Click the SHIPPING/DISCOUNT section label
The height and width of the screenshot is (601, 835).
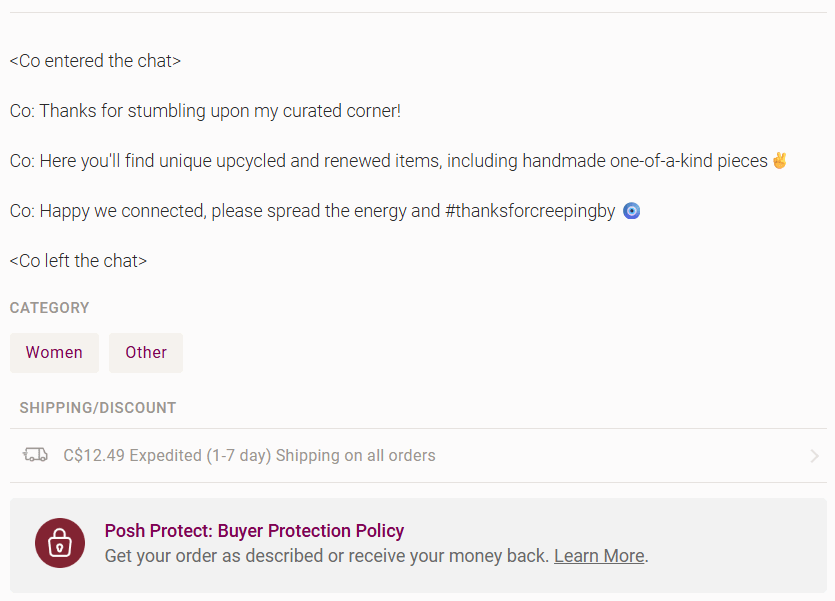pyautogui.click(x=97, y=408)
